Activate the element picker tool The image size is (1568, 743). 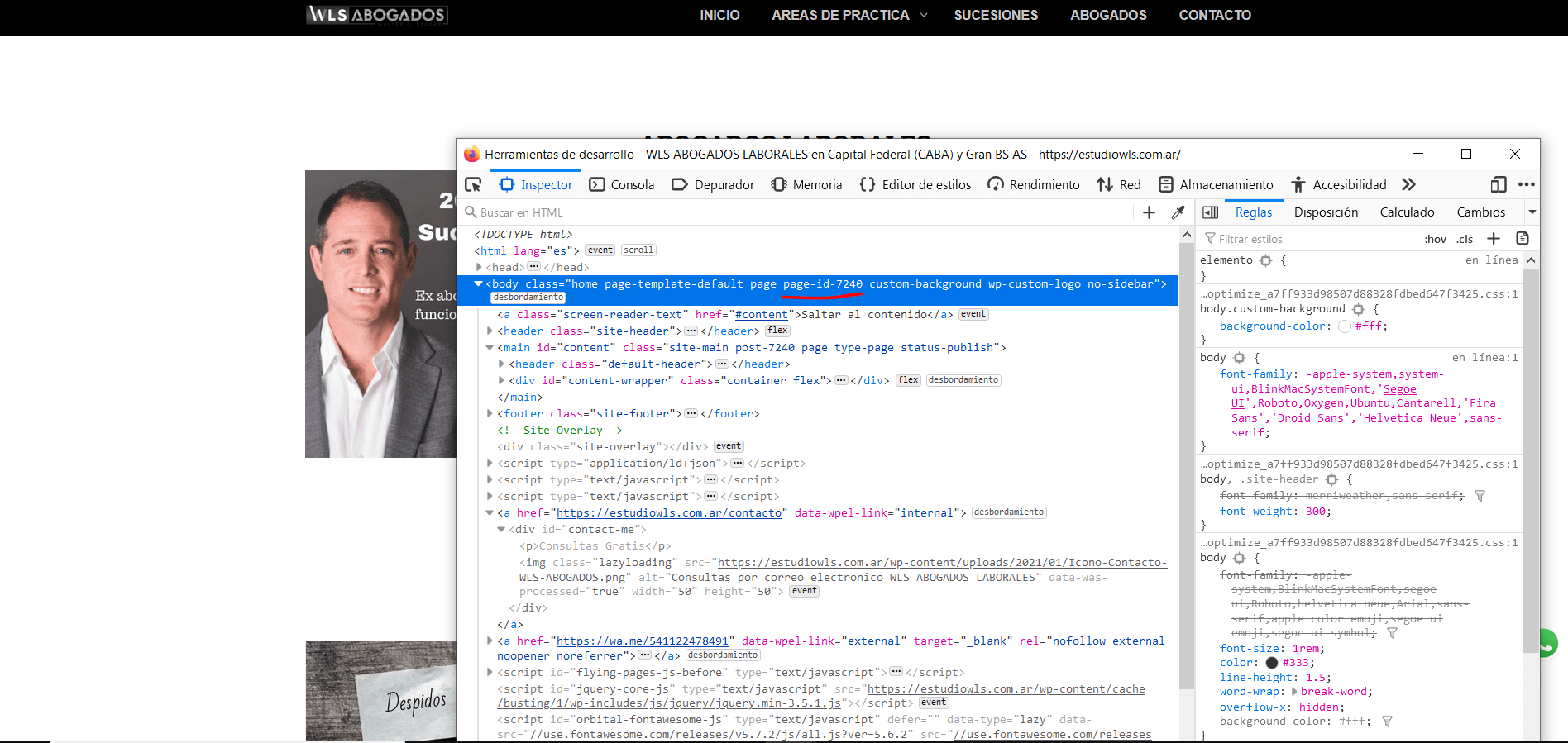pos(473,184)
